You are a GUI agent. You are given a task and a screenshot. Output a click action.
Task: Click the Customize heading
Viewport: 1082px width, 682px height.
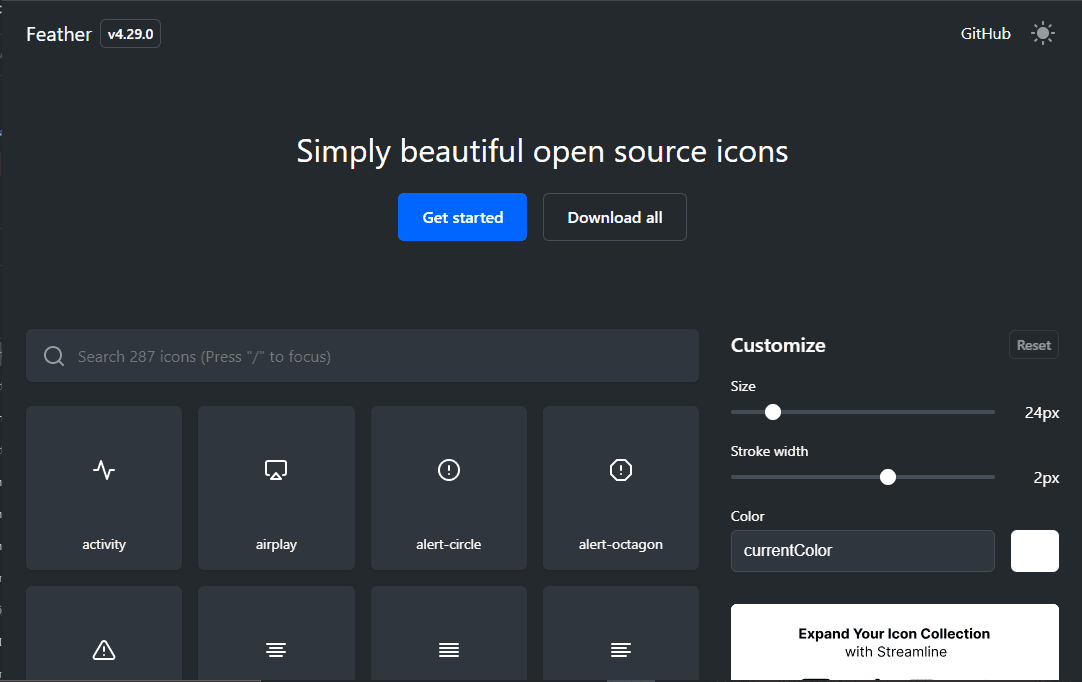(x=778, y=345)
